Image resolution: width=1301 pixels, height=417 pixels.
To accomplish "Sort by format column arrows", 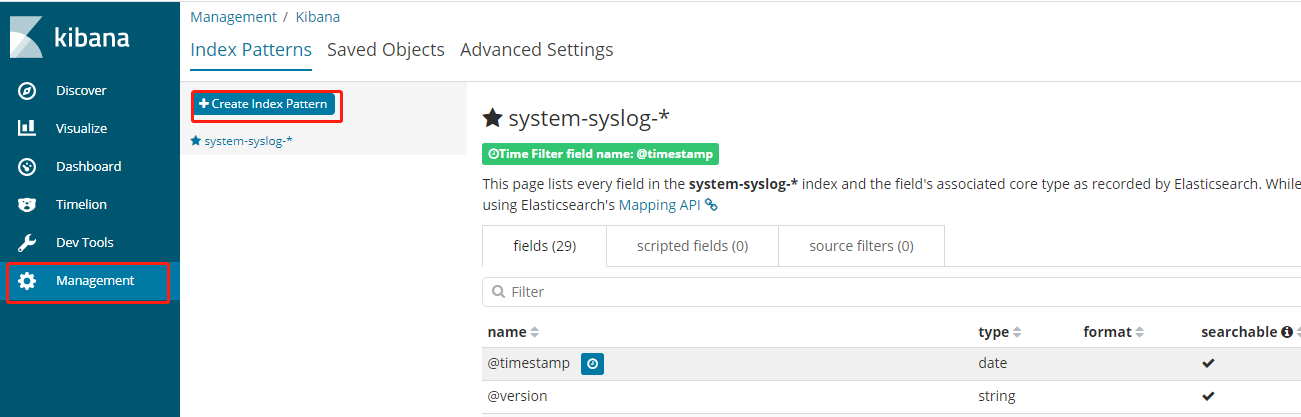I will click(1140, 332).
